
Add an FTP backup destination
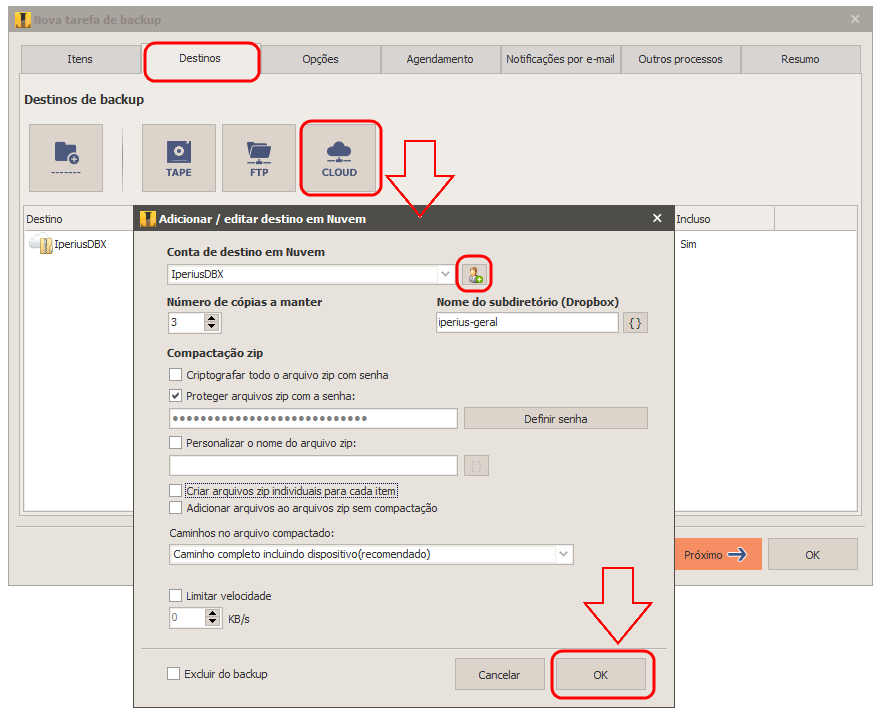click(x=259, y=158)
